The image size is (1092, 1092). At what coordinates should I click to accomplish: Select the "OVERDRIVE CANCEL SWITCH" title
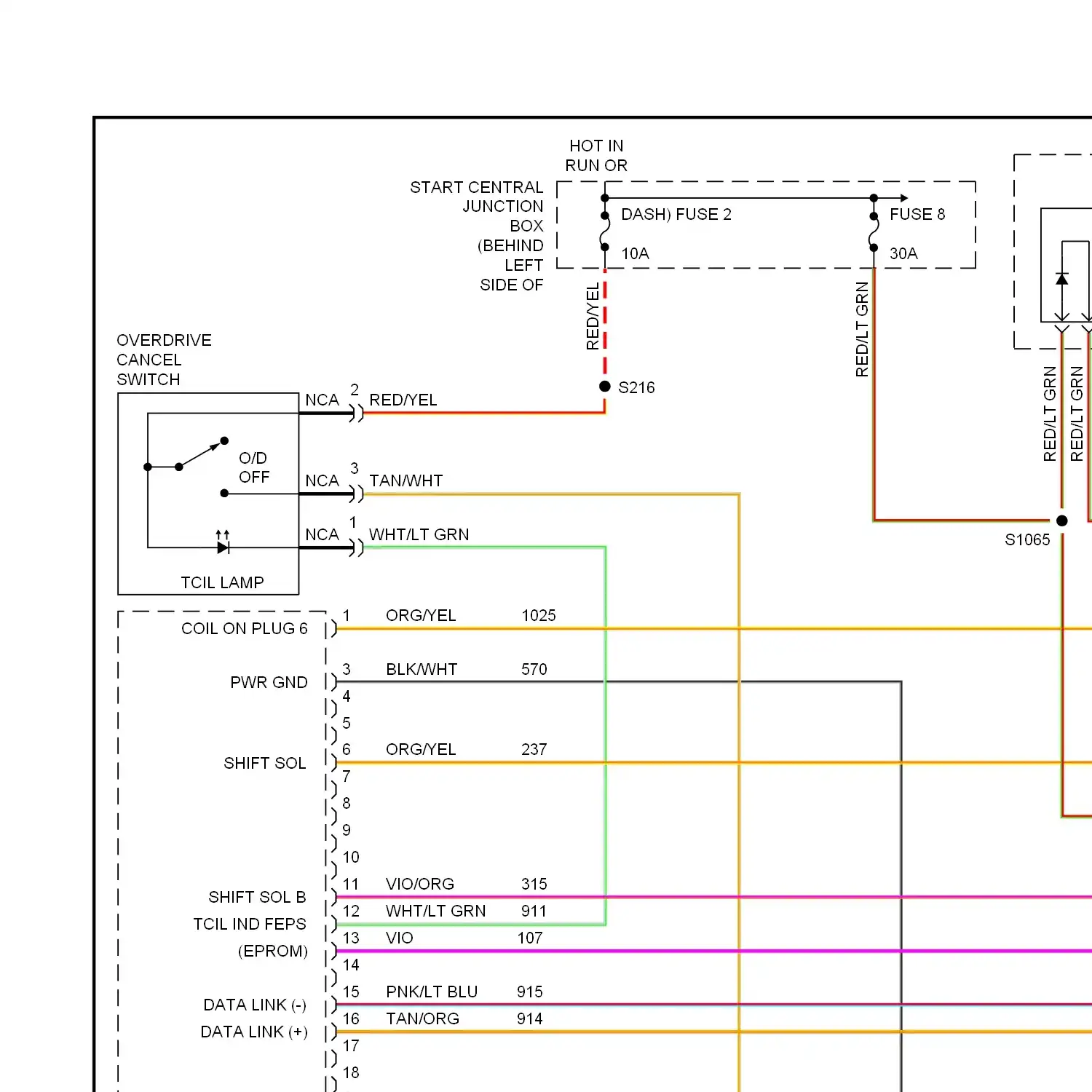click(165, 360)
